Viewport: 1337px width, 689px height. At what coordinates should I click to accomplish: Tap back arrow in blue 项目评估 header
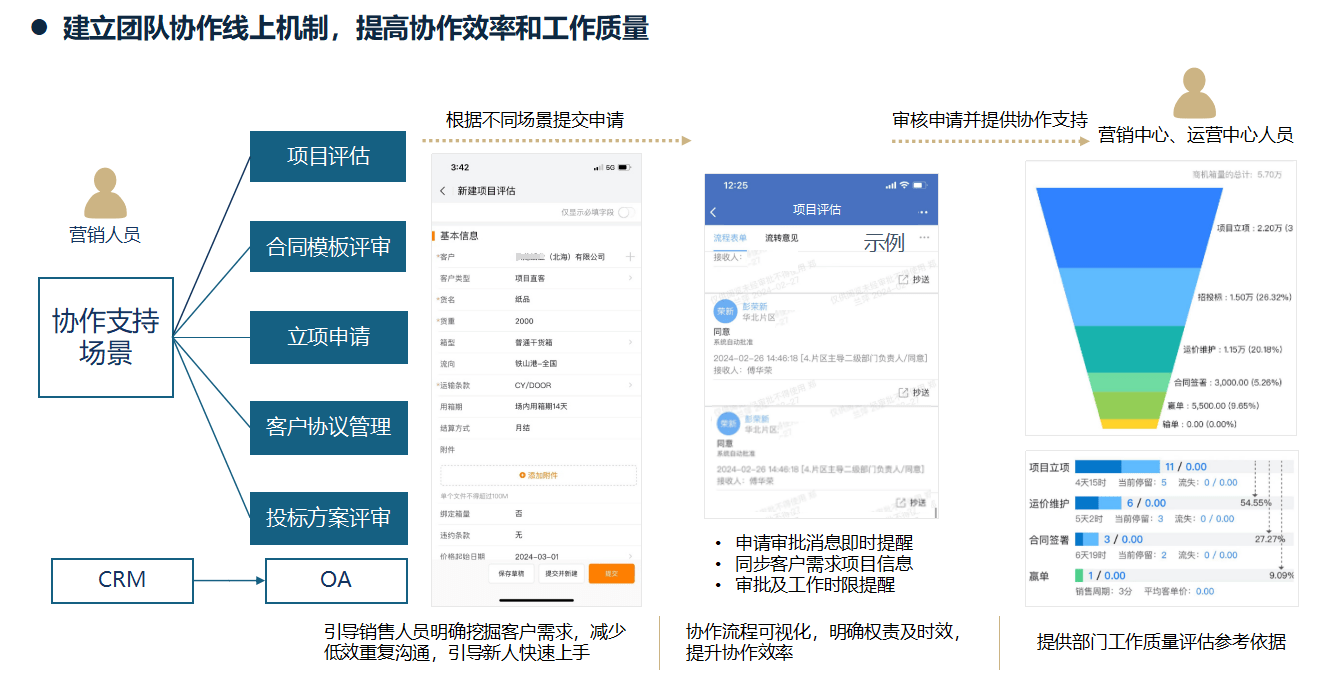click(713, 212)
